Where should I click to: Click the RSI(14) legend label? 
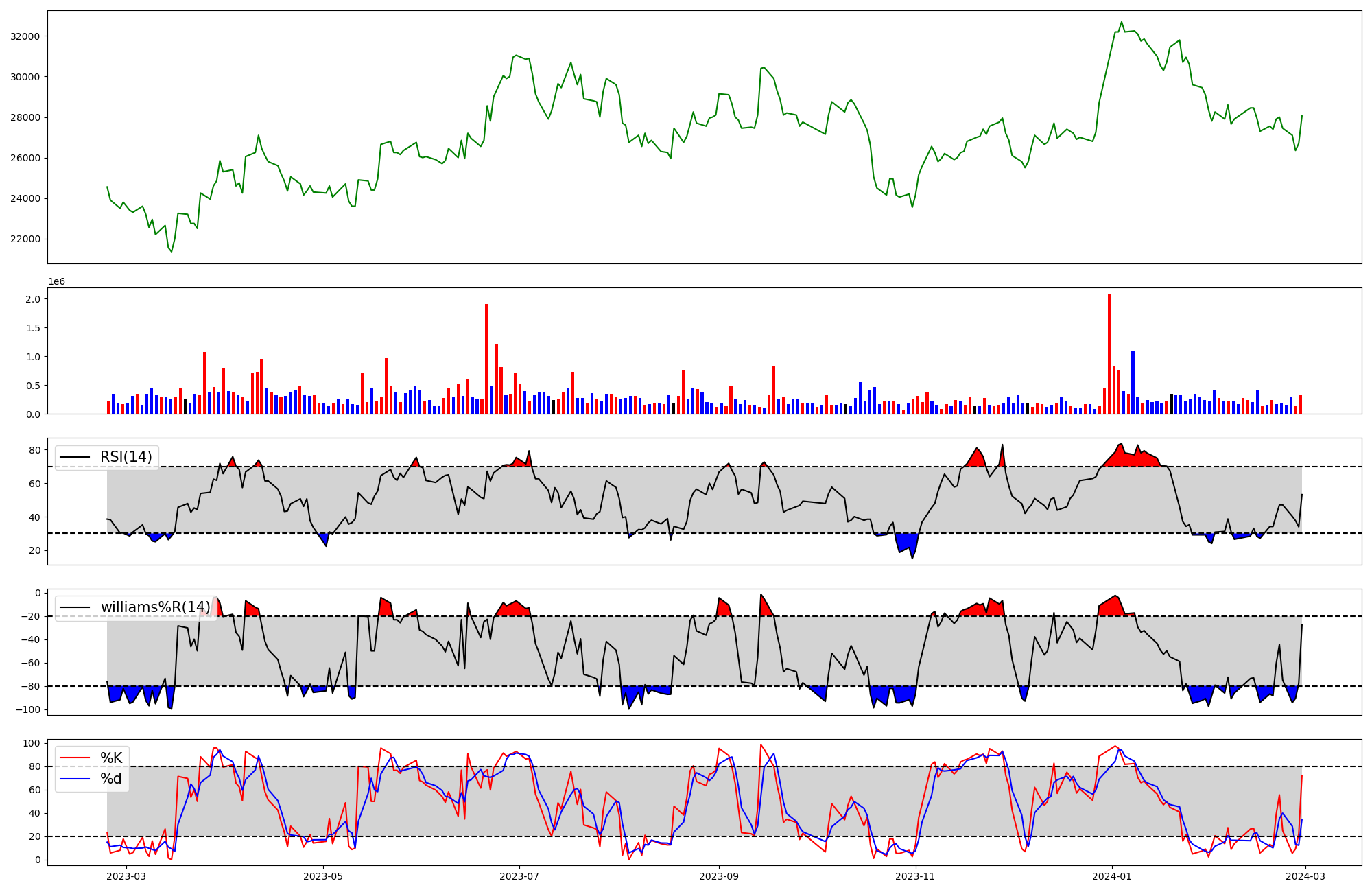tap(126, 457)
